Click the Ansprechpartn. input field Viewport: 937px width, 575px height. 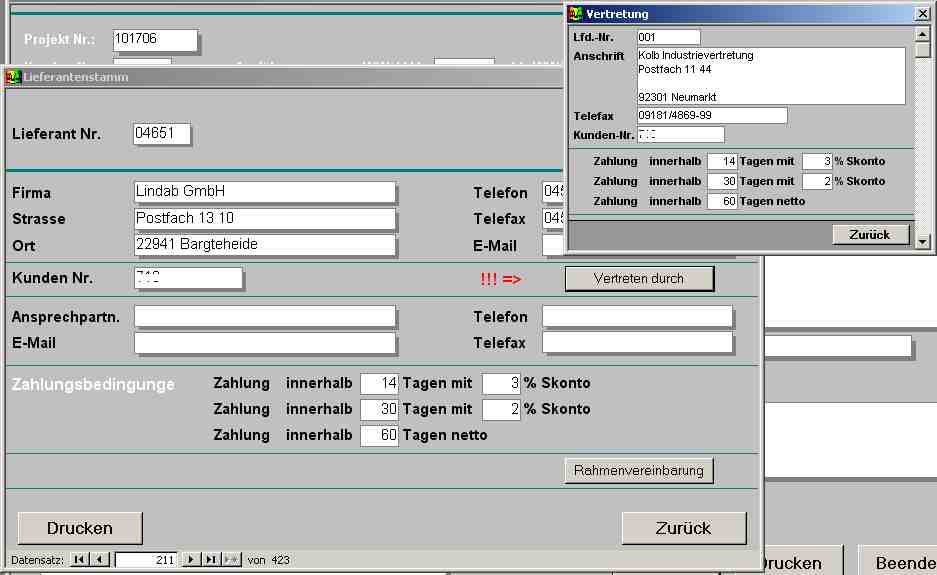coord(265,317)
